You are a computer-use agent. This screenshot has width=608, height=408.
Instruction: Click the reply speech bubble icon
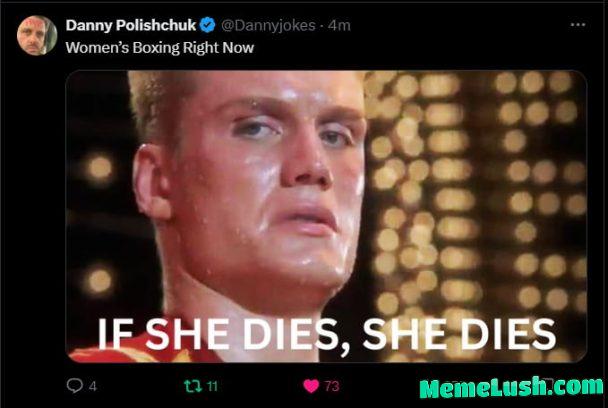[x=74, y=386]
